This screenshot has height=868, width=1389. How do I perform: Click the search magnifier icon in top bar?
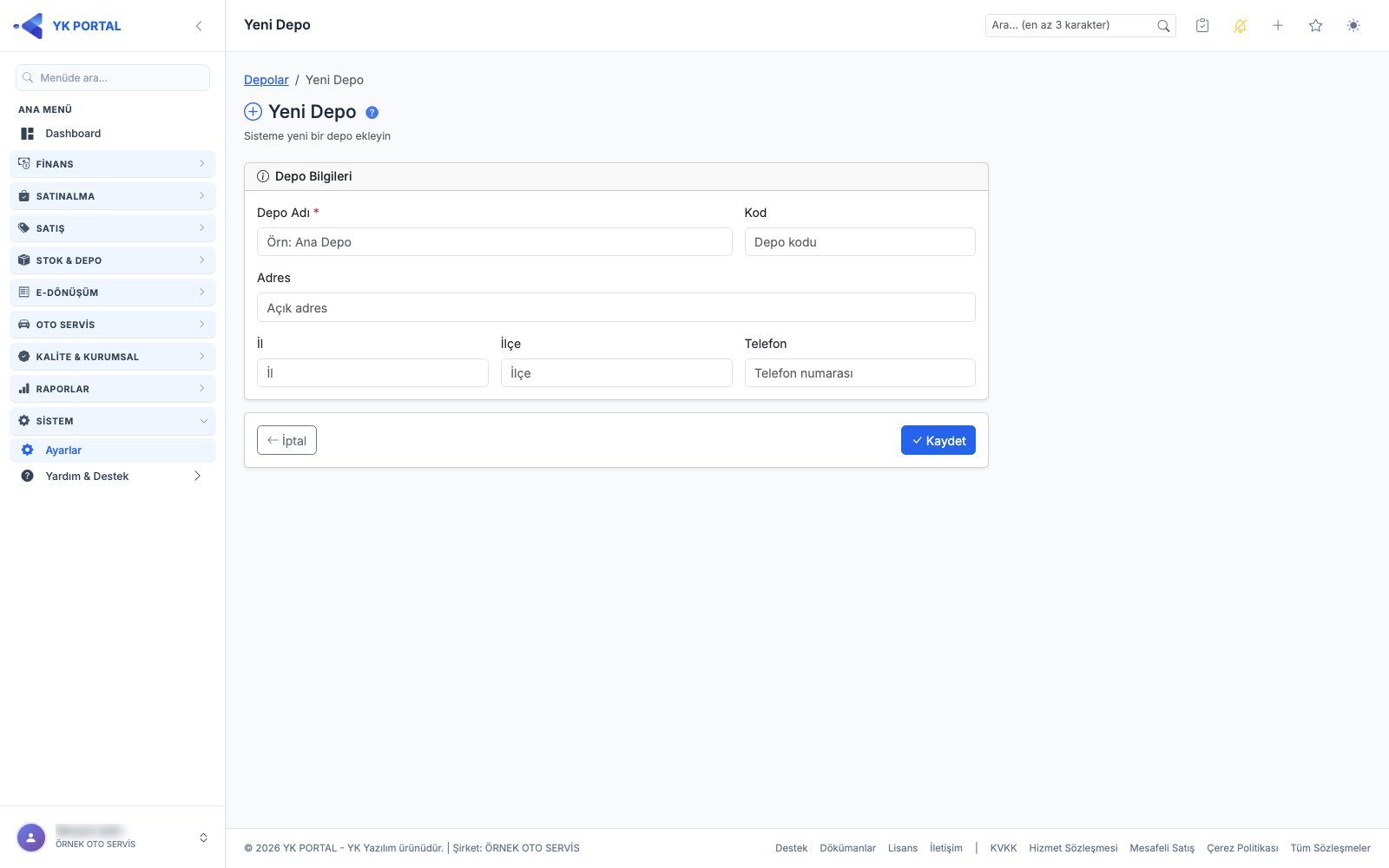coord(1163,26)
